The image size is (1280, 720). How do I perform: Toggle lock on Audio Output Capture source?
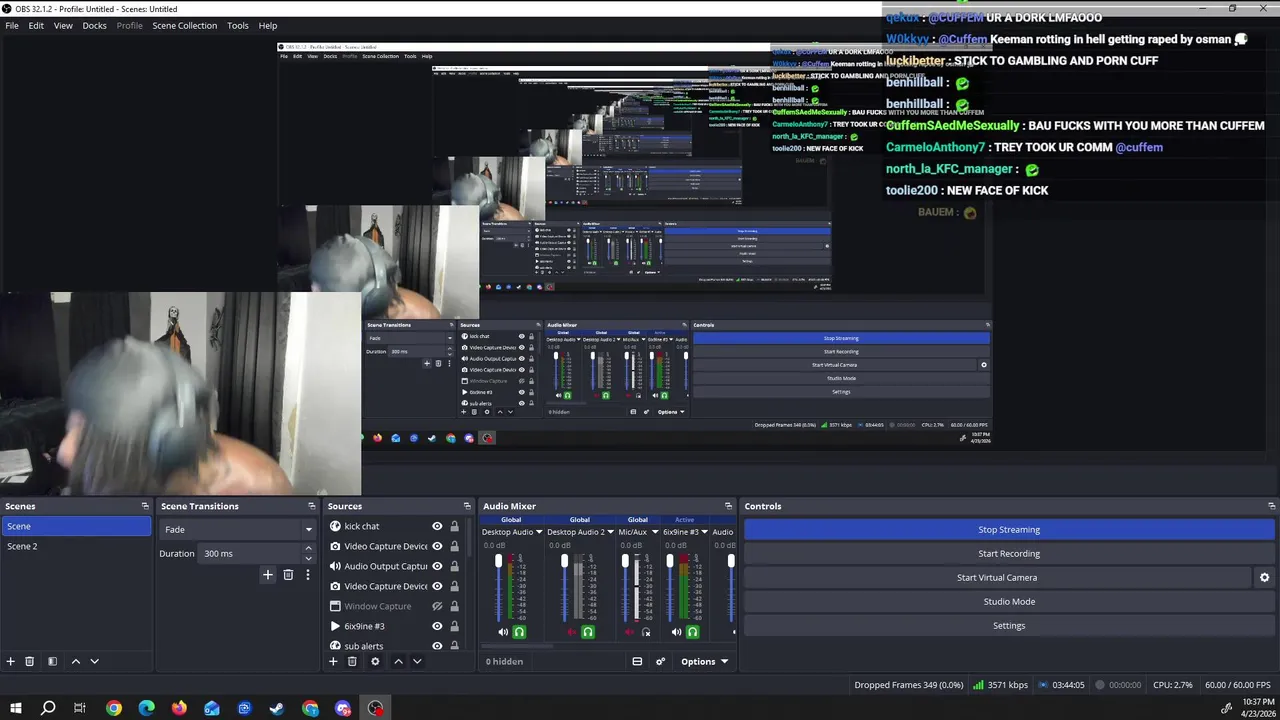tap(454, 566)
